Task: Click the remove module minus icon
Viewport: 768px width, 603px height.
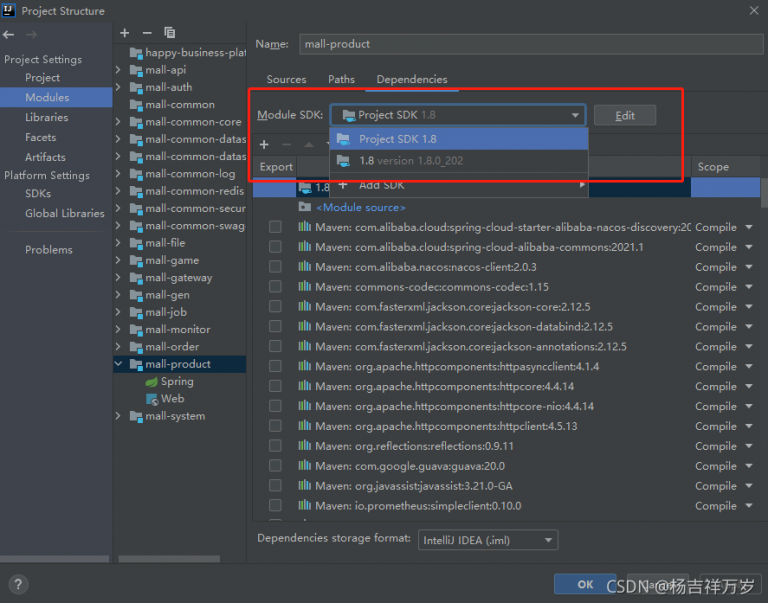Action: pos(147,33)
